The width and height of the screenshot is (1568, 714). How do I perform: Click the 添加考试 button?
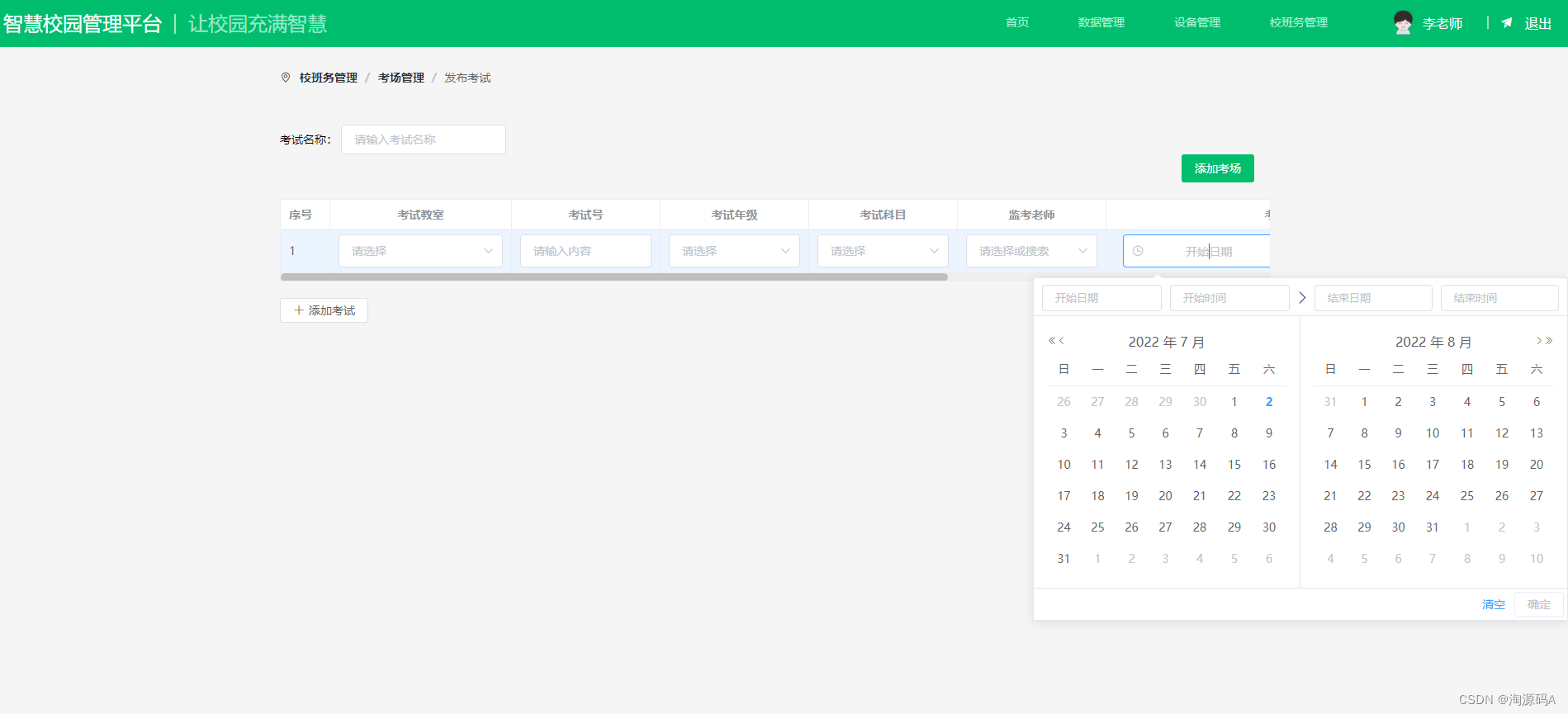click(x=324, y=310)
